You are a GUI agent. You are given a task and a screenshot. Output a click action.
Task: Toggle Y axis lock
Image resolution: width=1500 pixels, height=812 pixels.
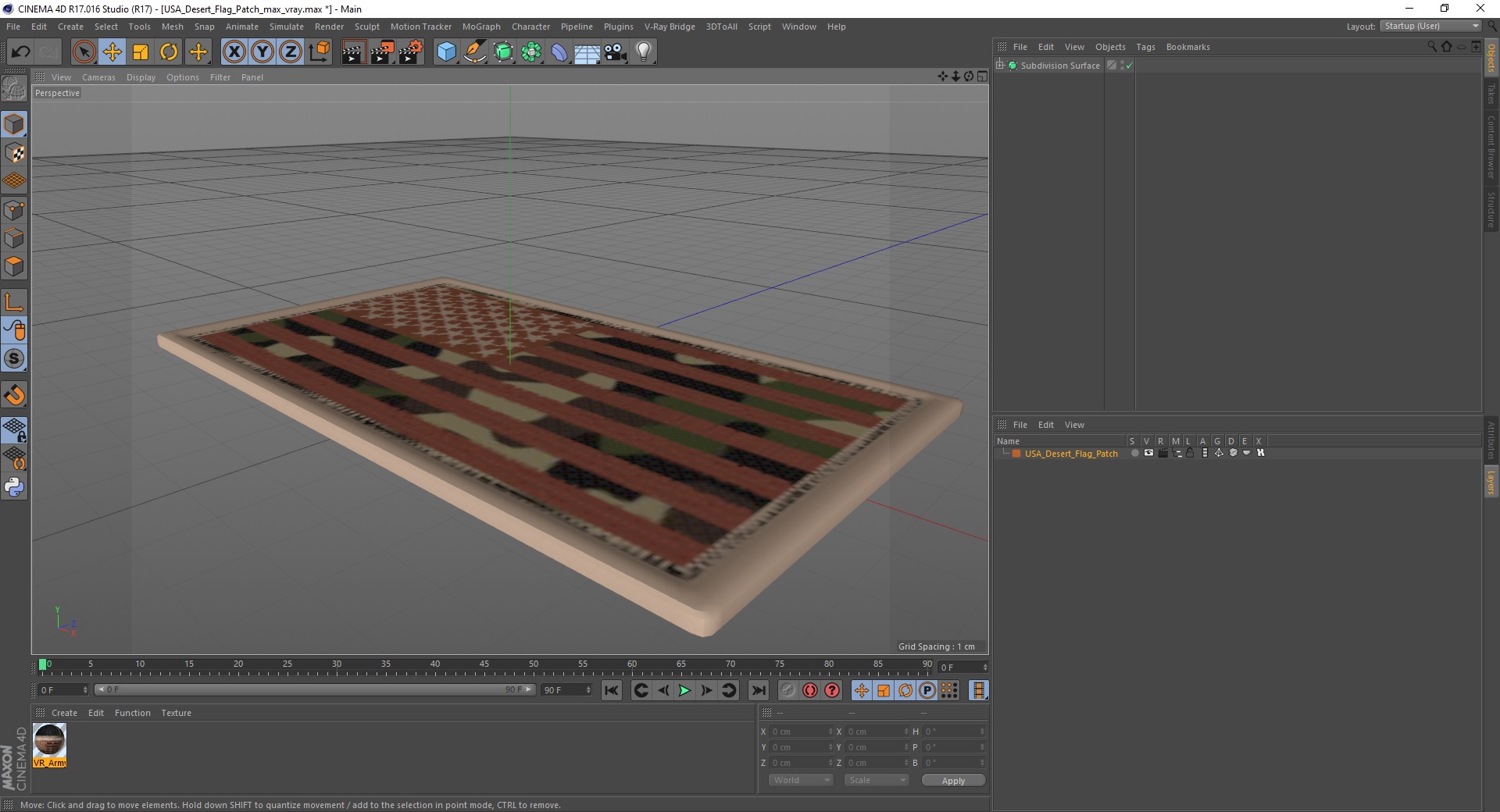pyautogui.click(x=262, y=52)
